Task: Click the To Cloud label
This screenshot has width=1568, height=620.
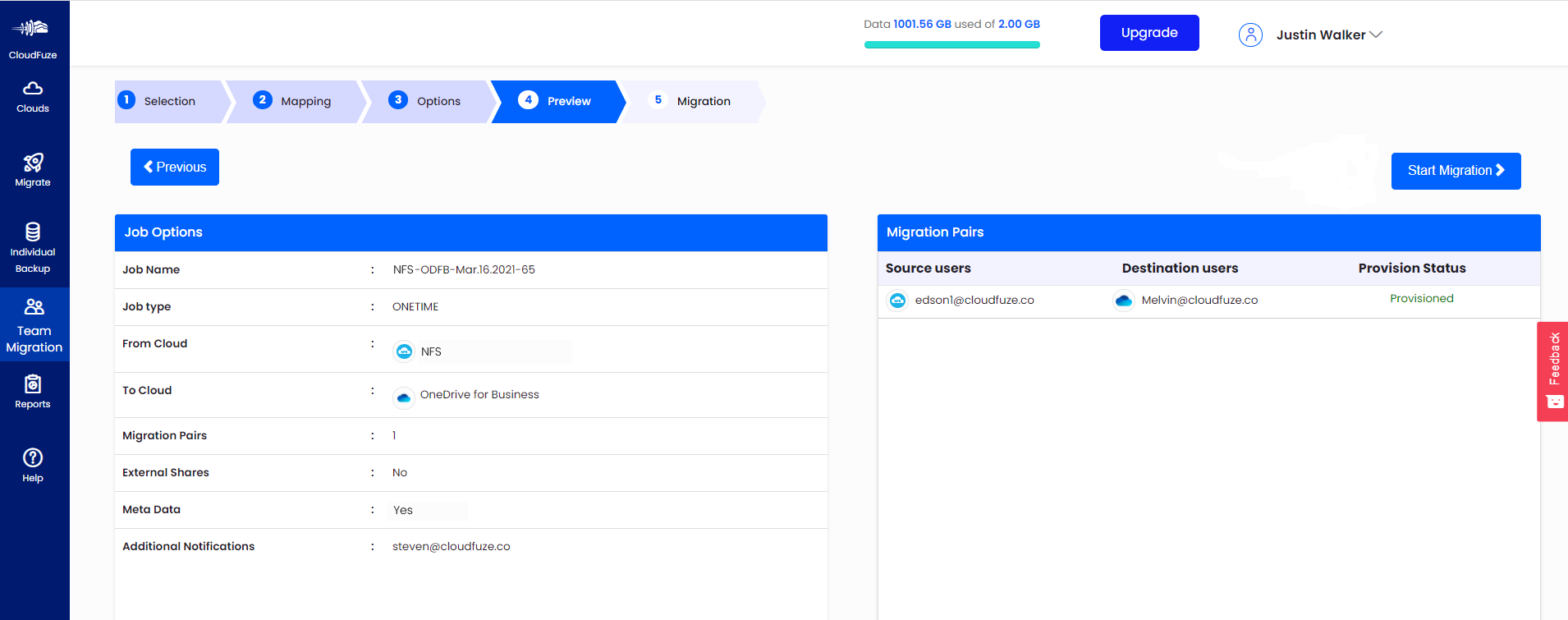Action: [147, 390]
